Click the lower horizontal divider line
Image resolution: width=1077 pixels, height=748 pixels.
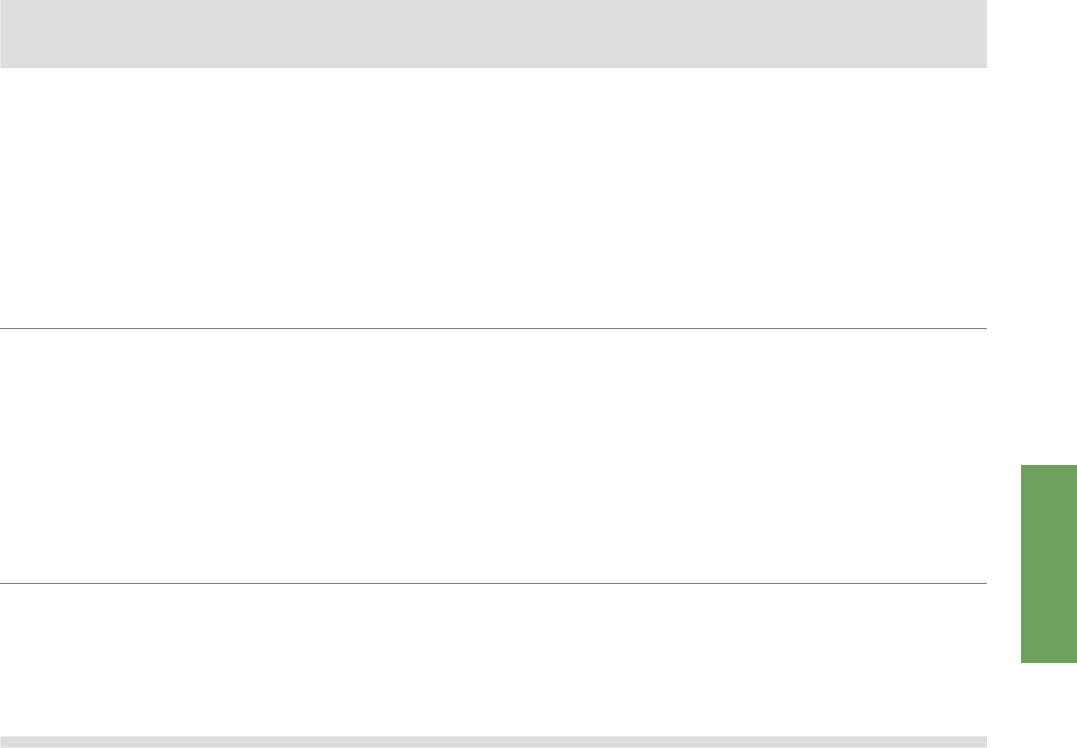click(x=493, y=583)
